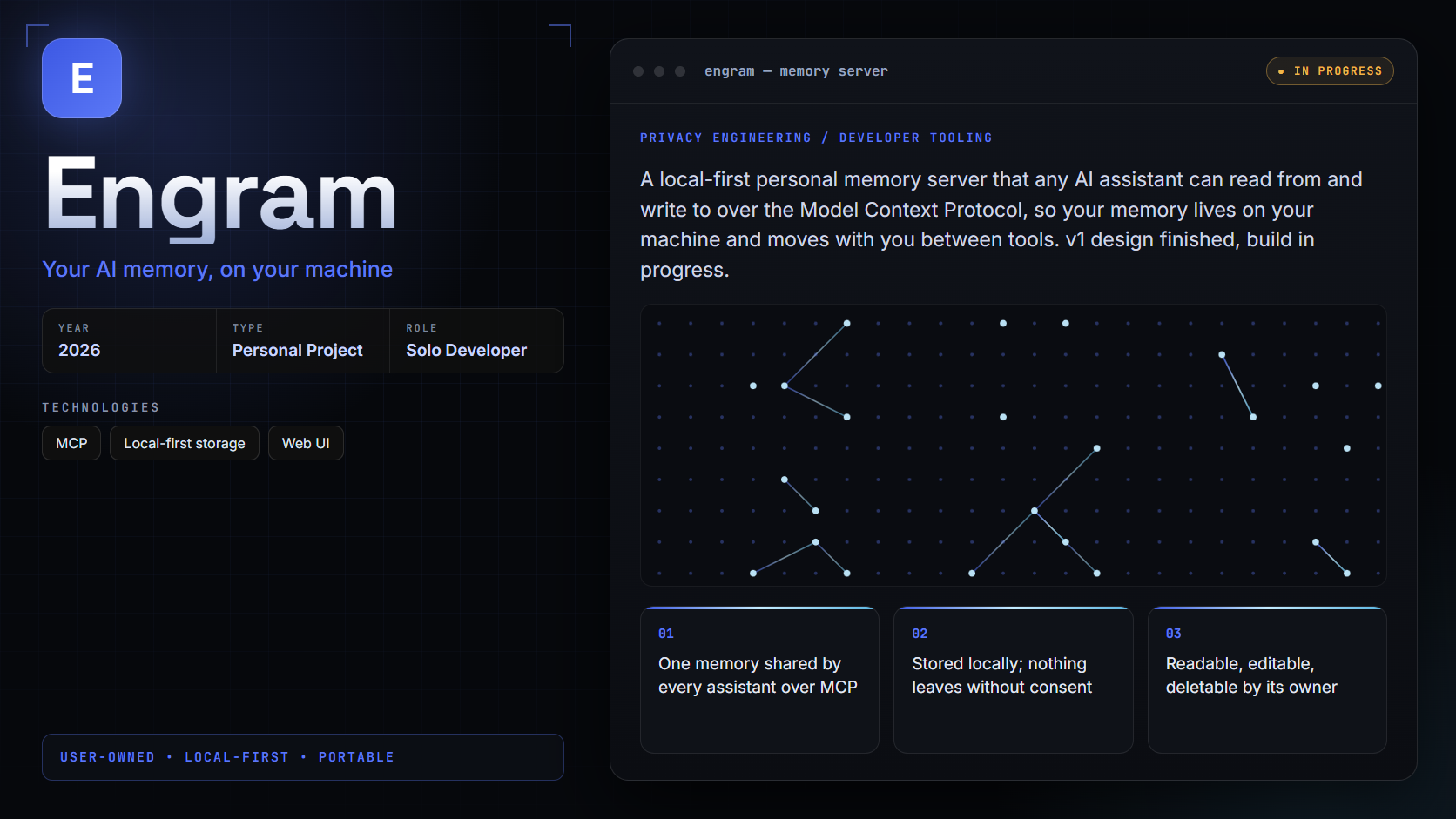Click the USER-OWNED • LOCAL-FIRST • PORTABLE banner
1456x819 pixels.
303,757
